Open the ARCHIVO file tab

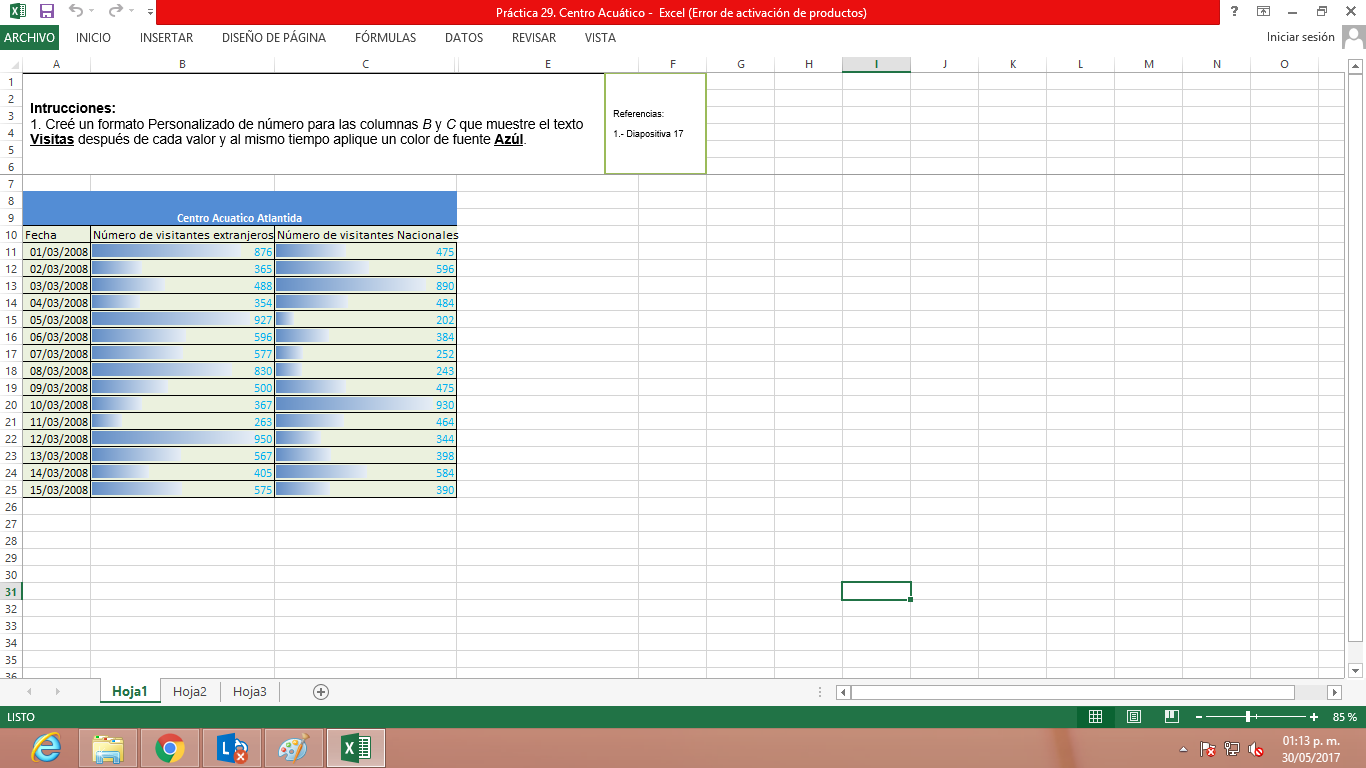(x=29, y=38)
